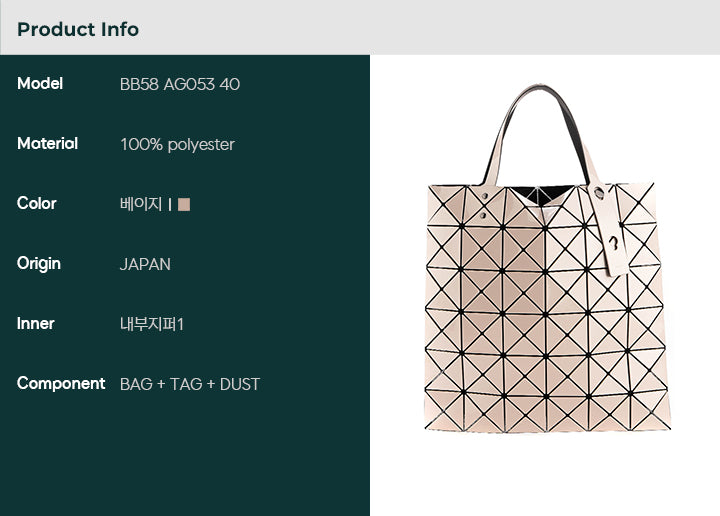
Task: Click the metal snap rivets on bag
Action: 484,205
